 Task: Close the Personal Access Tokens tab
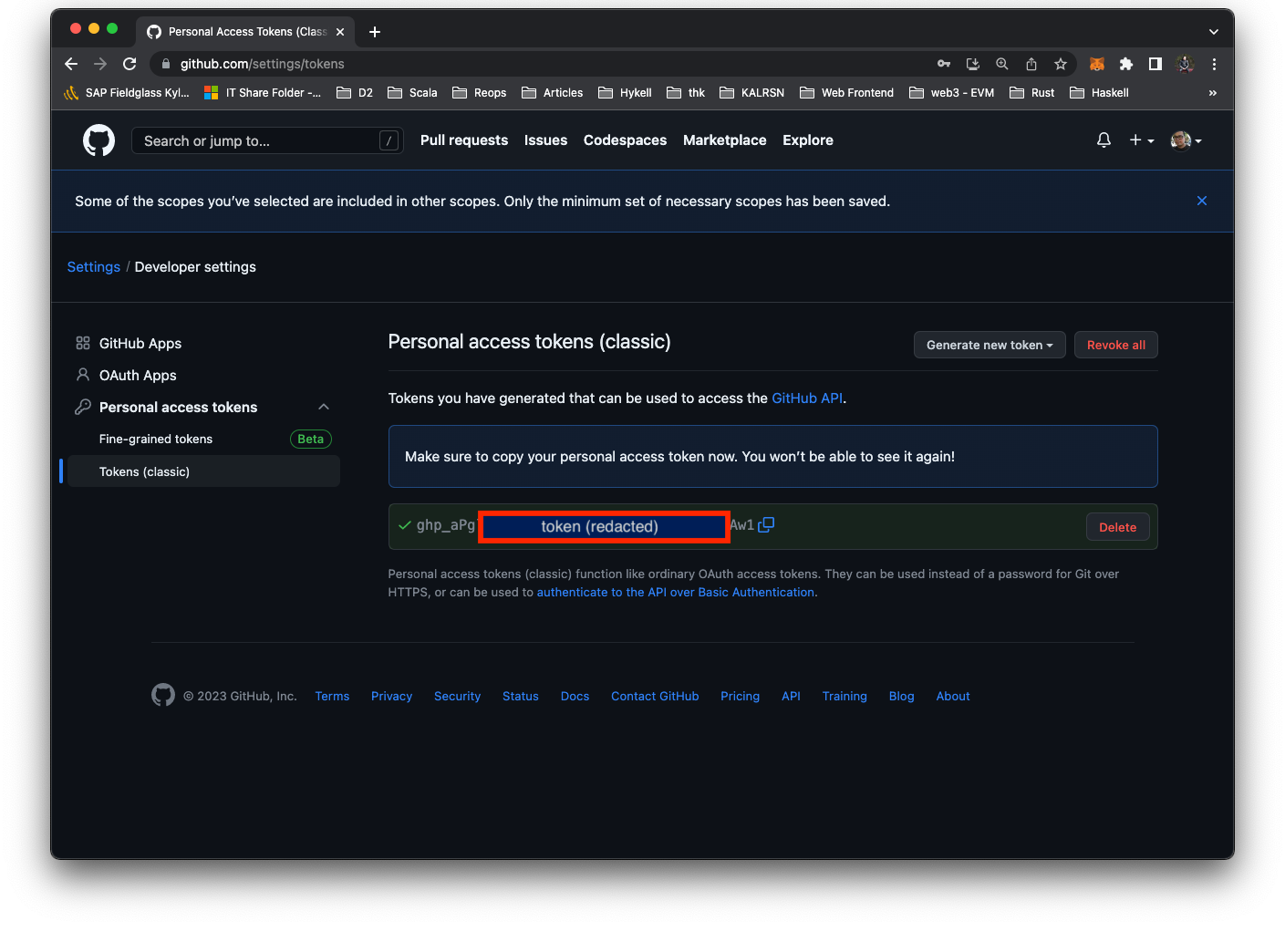coord(340,32)
